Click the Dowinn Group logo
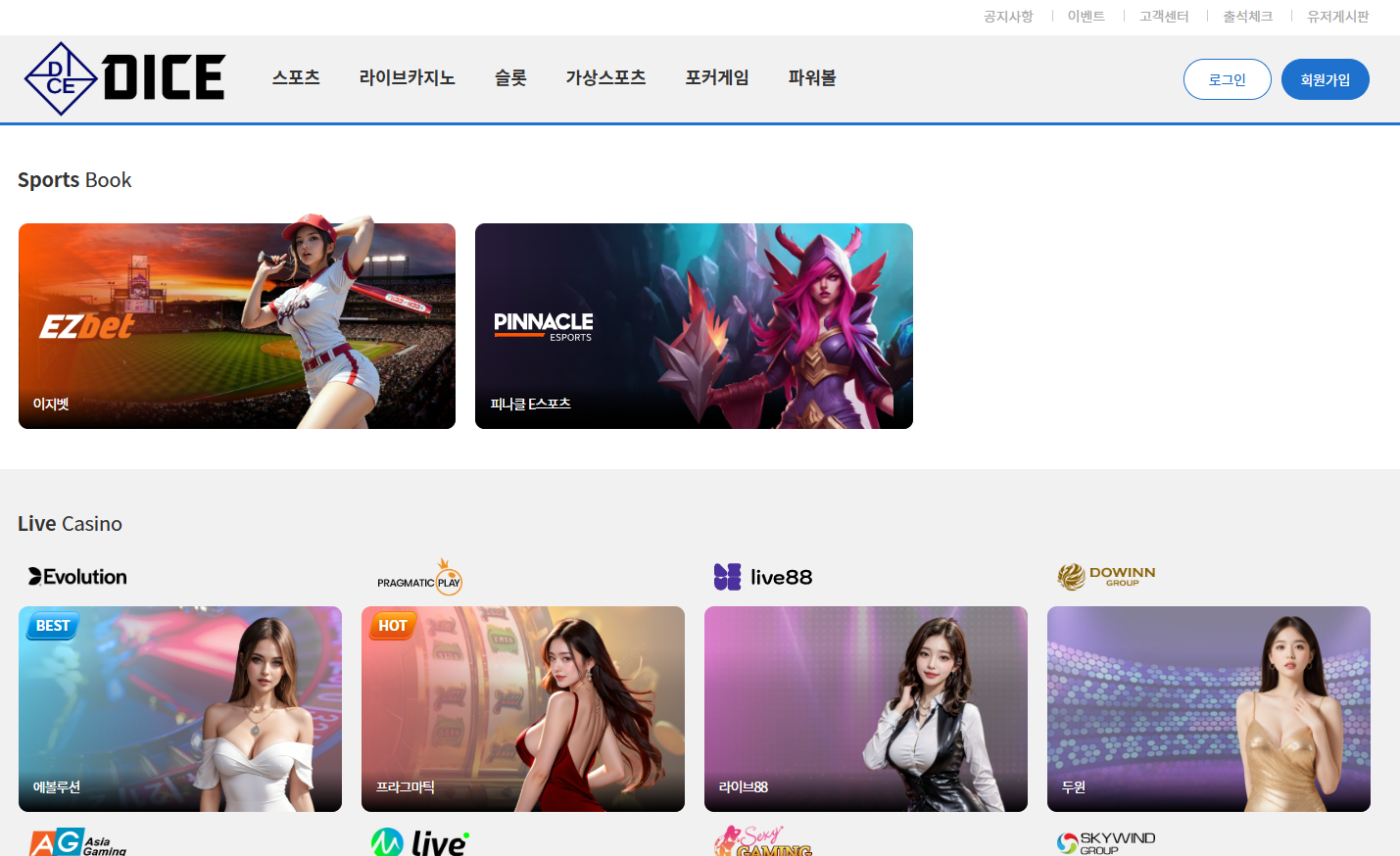Image resolution: width=1400 pixels, height=856 pixels. coord(1106,577)
